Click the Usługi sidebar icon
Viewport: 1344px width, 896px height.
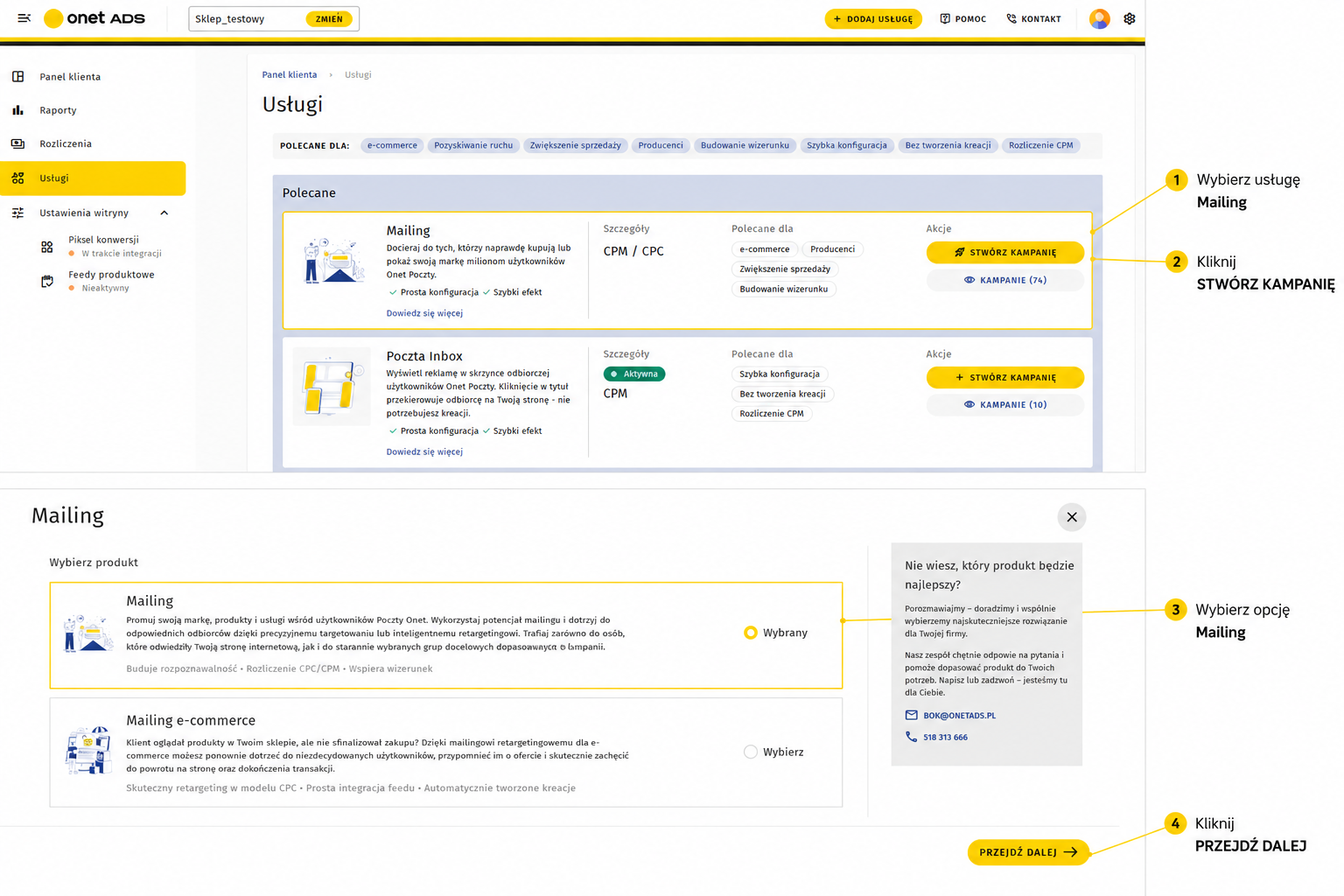point(18,178)
